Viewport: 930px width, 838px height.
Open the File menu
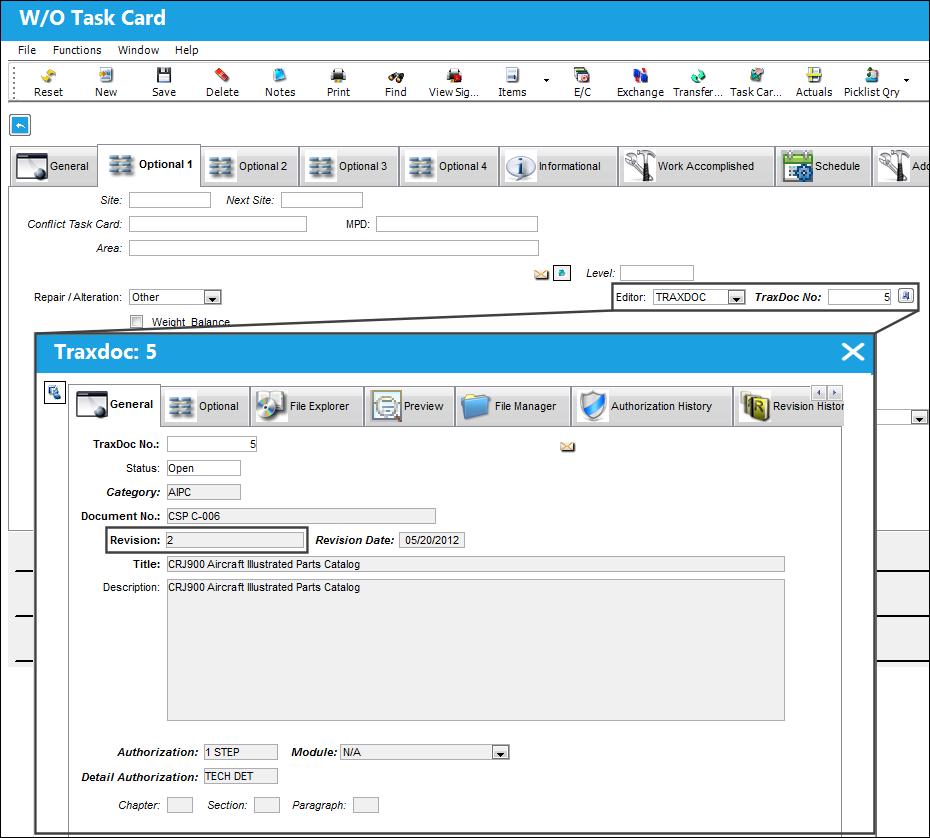tap(27, 50)
